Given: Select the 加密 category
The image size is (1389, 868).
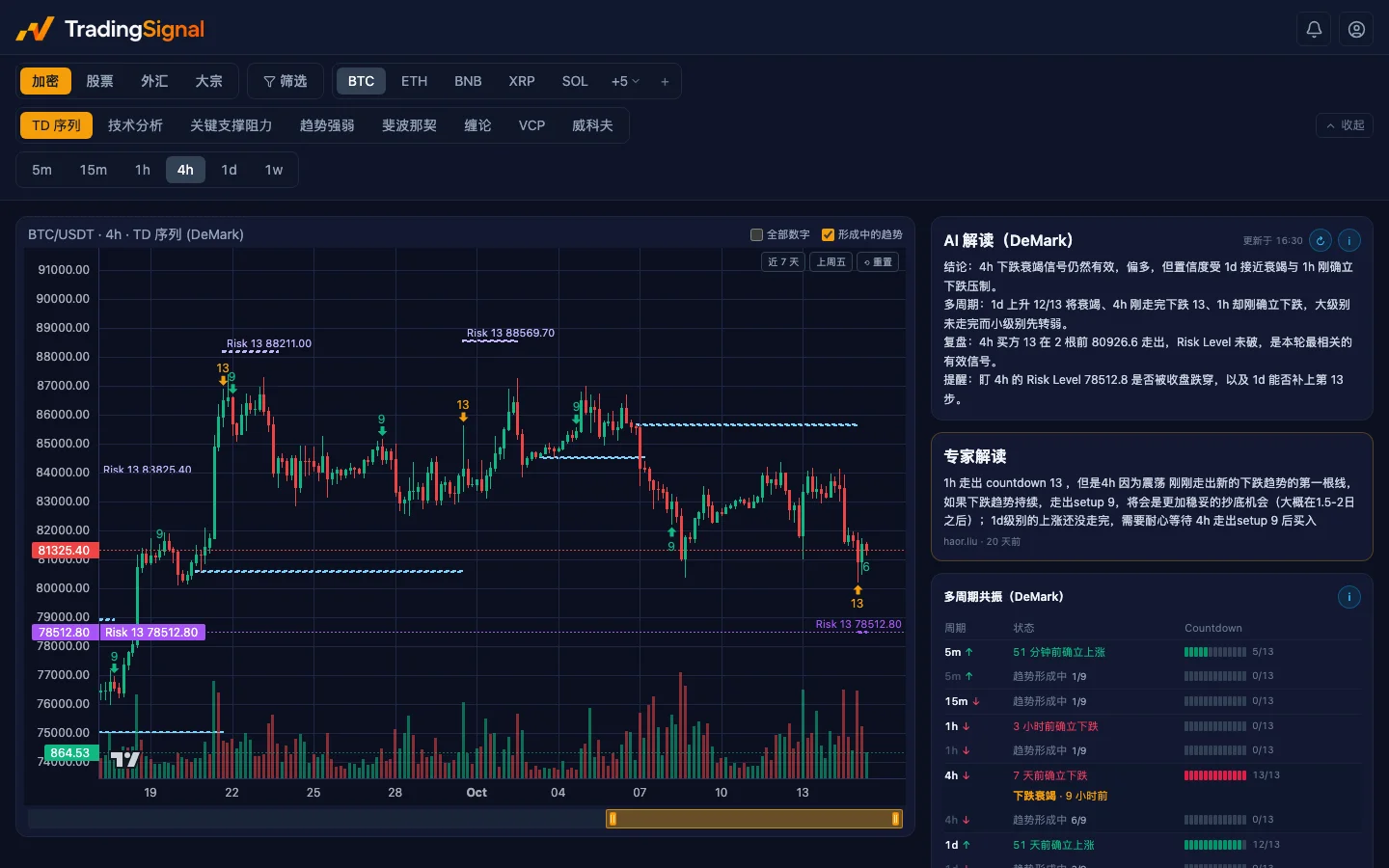Looking at the screenshot, I should [x=45, y=81].
